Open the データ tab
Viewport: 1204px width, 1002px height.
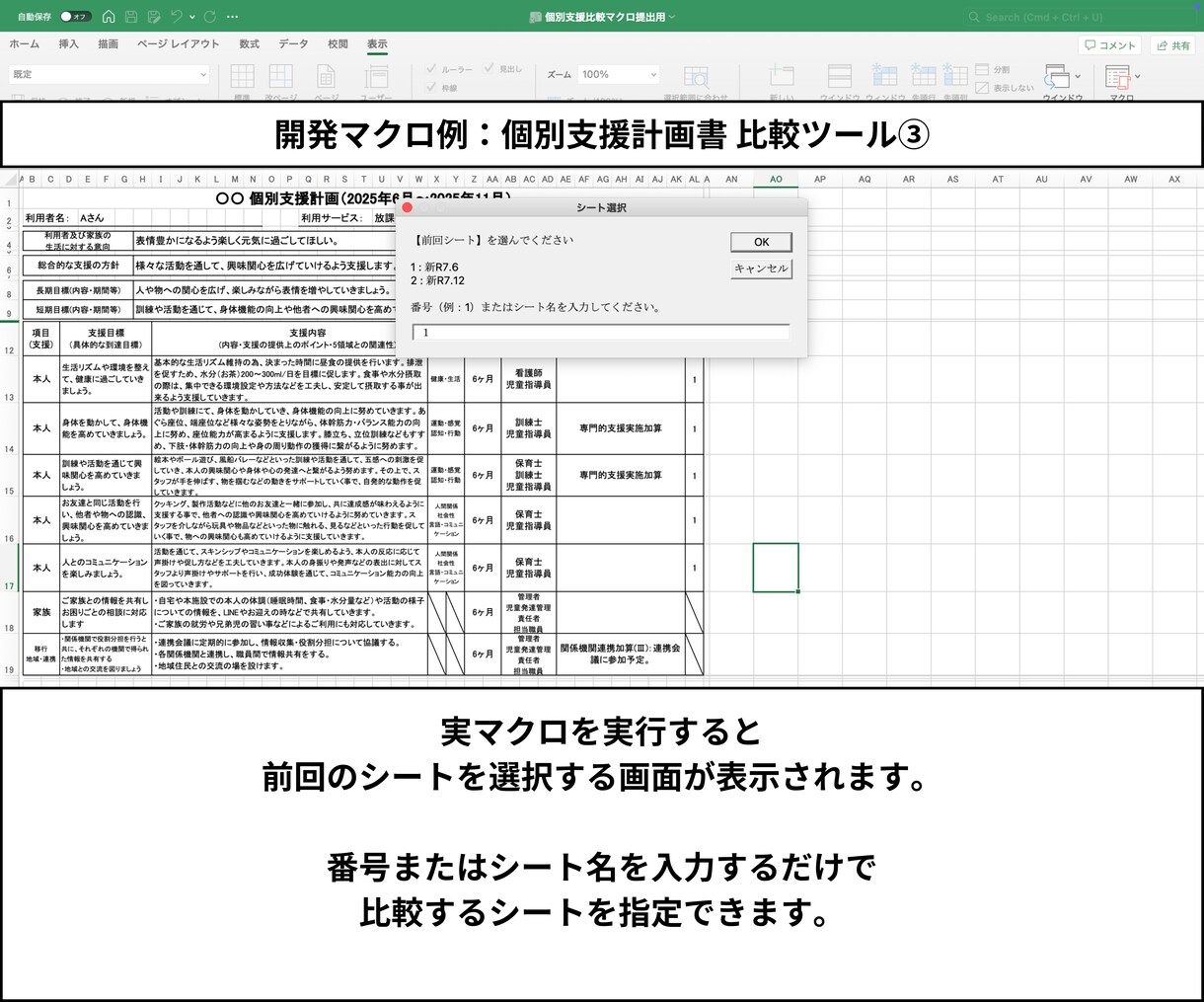coord(293,44)
